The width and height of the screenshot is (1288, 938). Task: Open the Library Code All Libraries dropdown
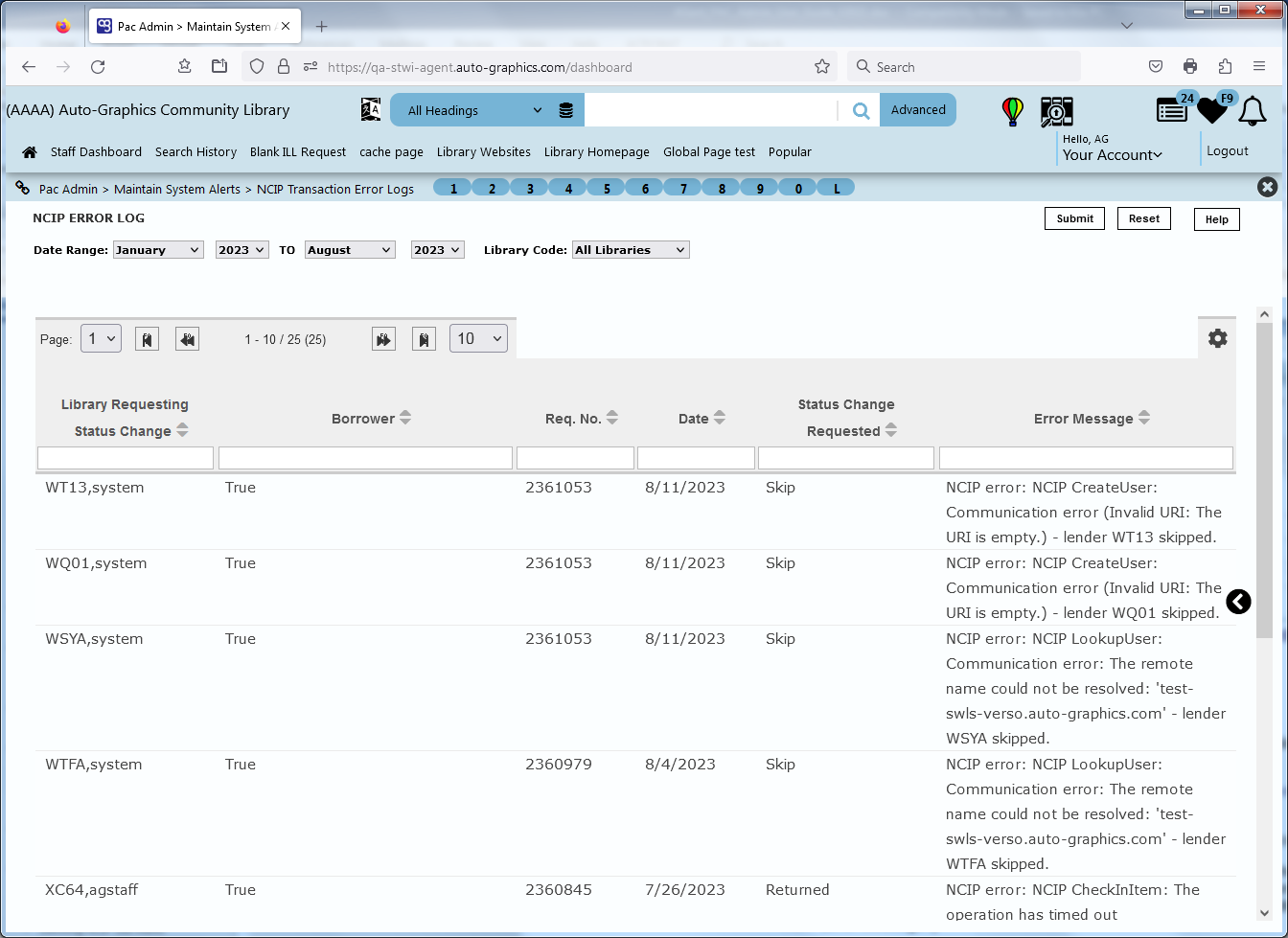point(631,250)
